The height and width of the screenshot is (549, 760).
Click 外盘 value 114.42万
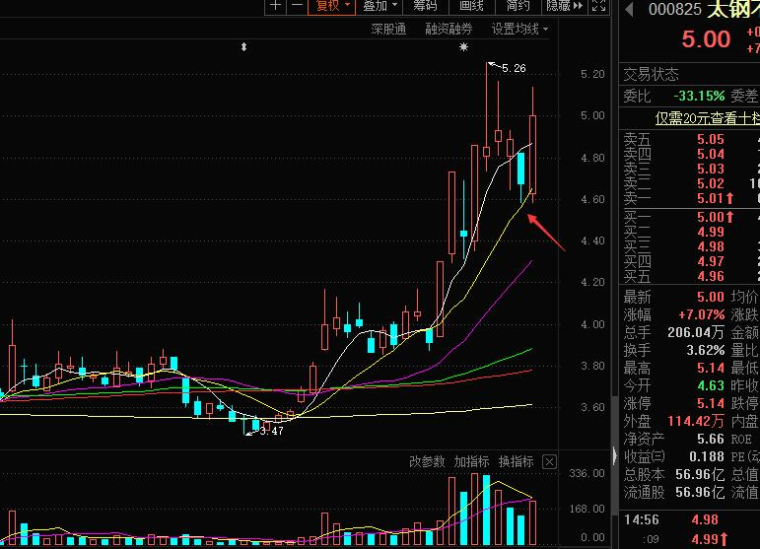(x=696, y=421)
